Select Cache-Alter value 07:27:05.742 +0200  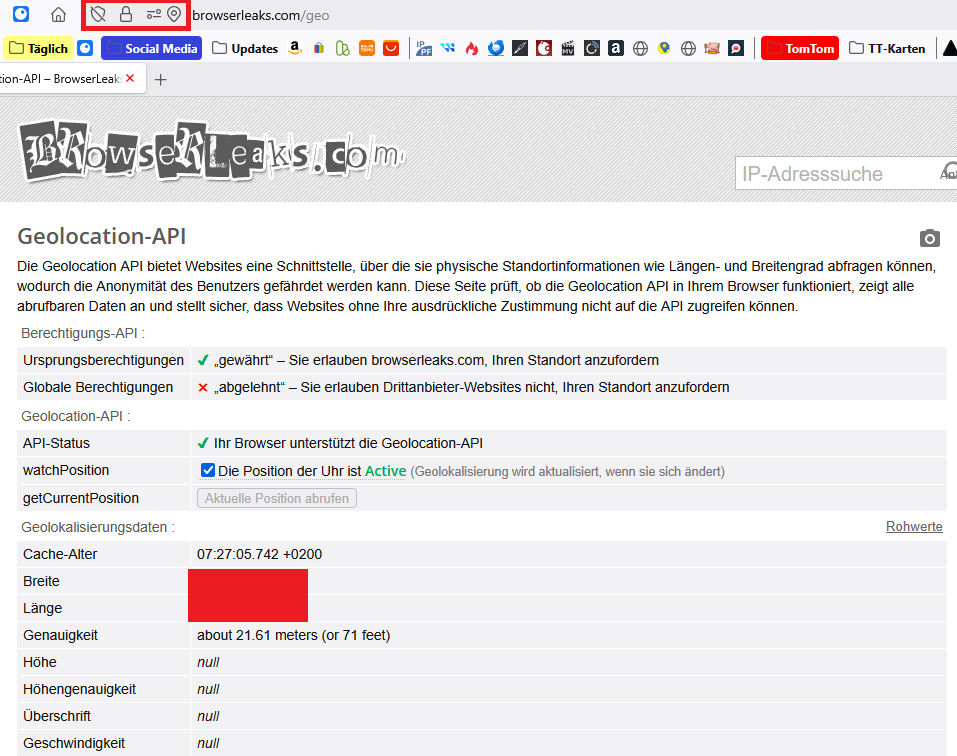[259, 554]
